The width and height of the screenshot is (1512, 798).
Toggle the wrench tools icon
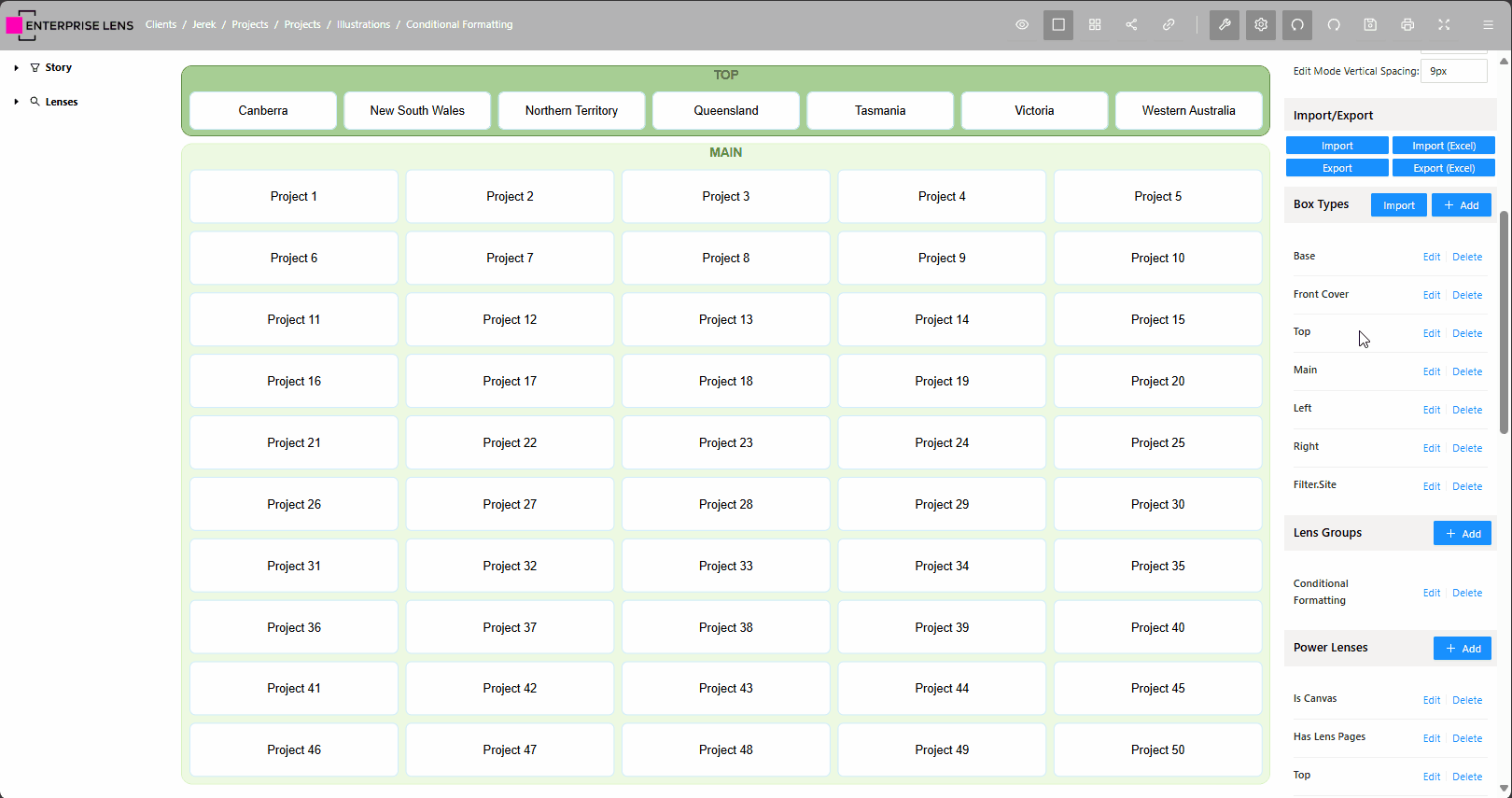(x=1225, y=25)
